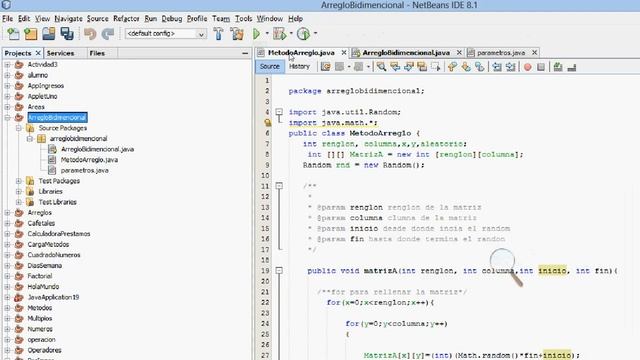
Task: Expand the Test Libraries node
Action: [x=19, y=202]
